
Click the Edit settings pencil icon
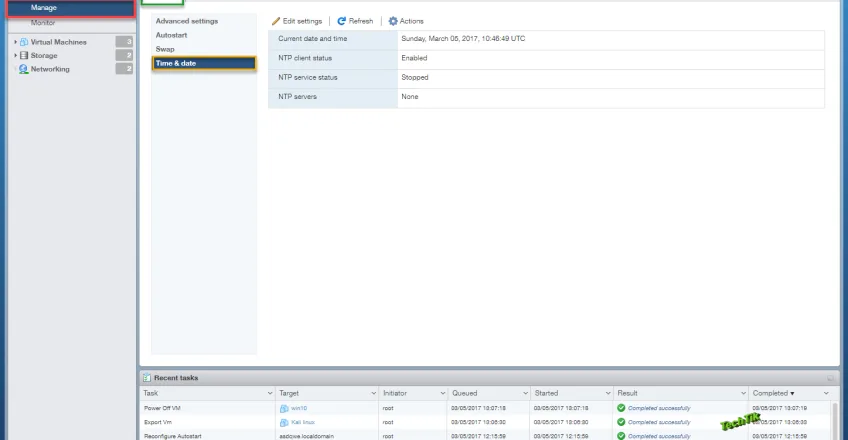click(277, 21)
